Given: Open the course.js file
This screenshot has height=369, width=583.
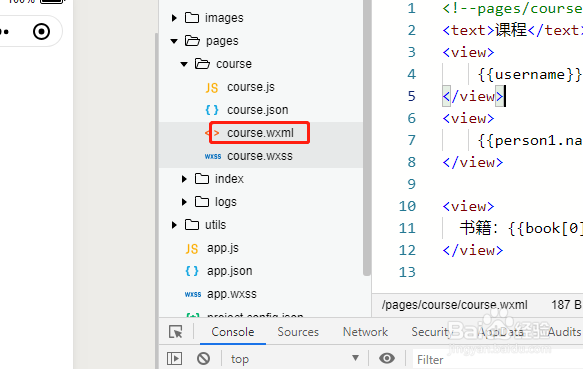Looking at the screenshot, I should point(251,87).
